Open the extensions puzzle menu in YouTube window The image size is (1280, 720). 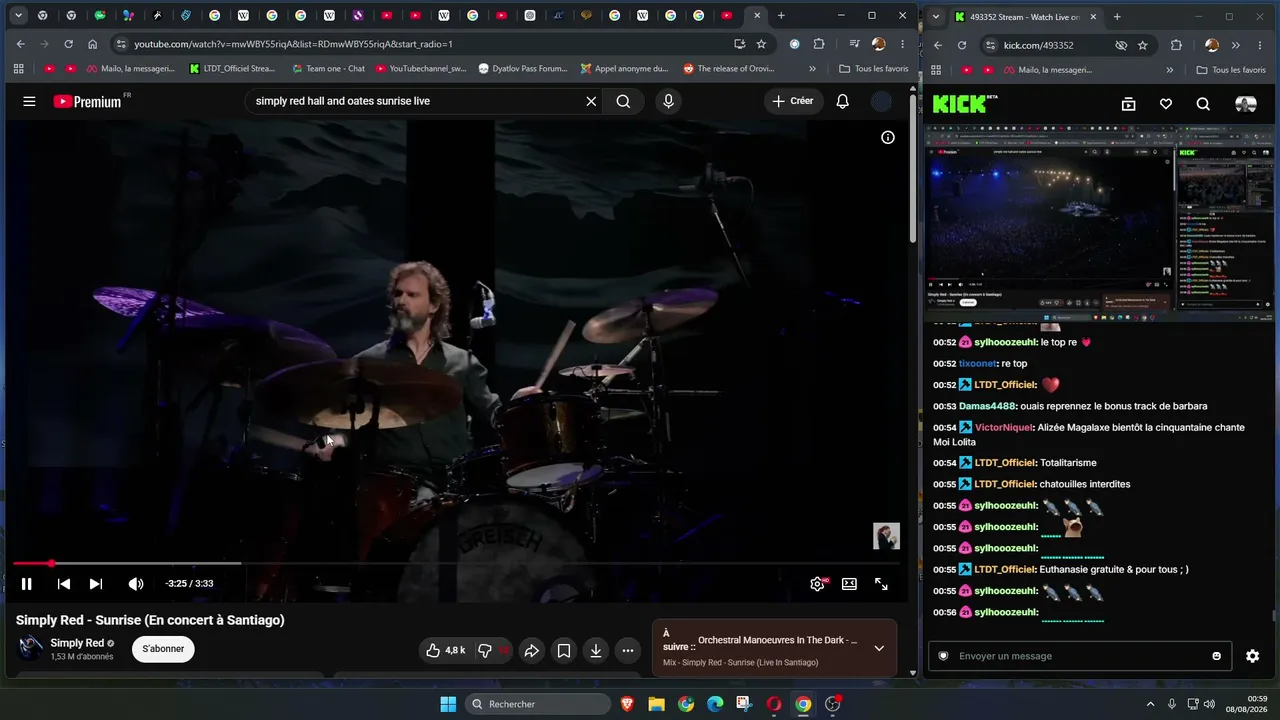click(x=819, y=44)
